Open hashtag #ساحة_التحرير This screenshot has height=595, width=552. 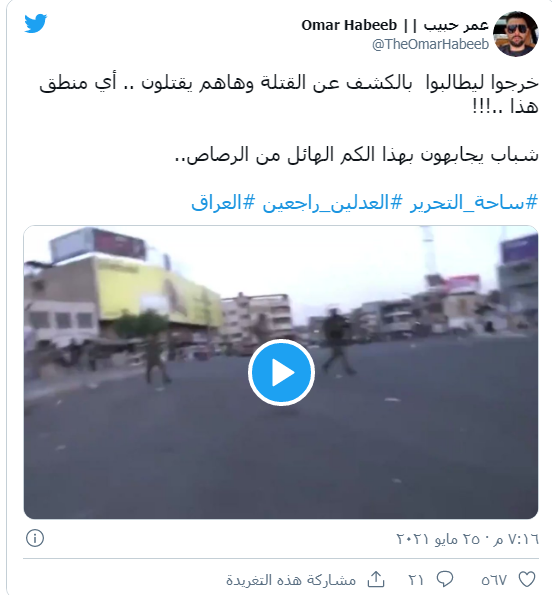tap(474, 202)
